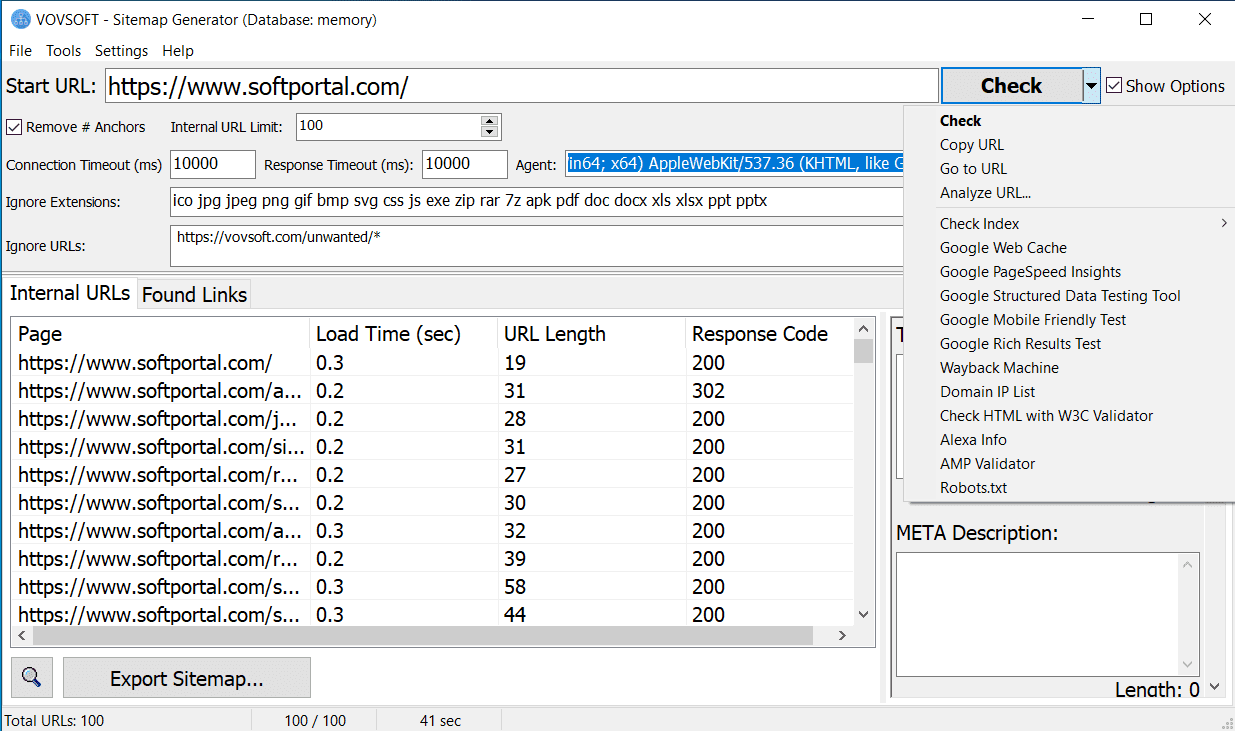Sort by Response Code column header
The height and width of the screenshot is (731, 1235).
coord(769,334)
